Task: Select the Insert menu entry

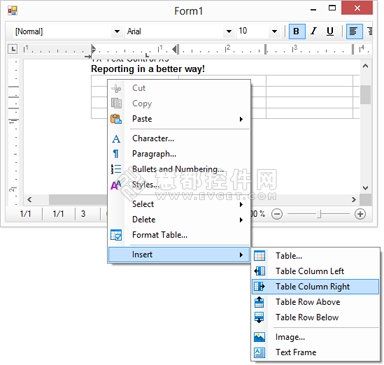Action: click(x=179, y=255)
